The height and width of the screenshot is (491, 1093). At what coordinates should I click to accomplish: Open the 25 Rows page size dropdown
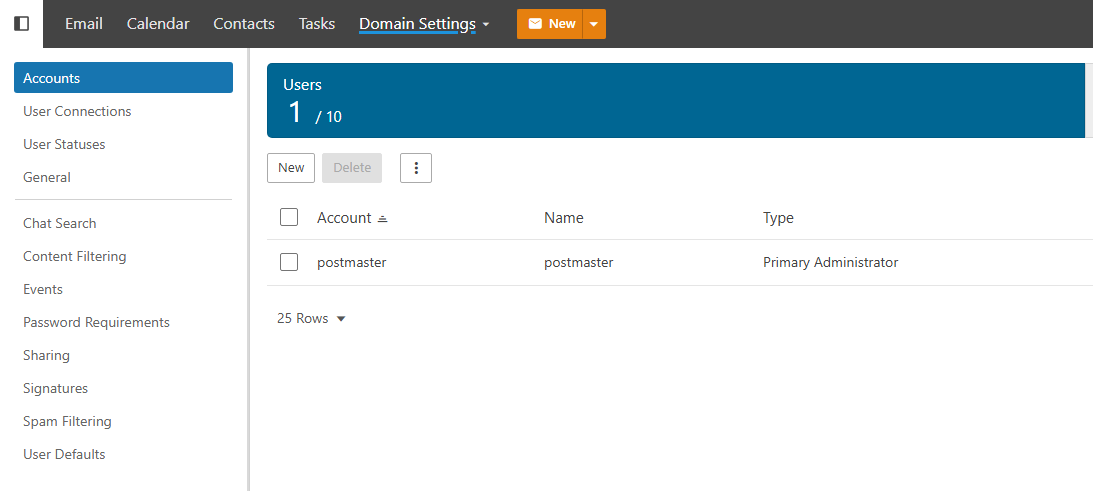click(311, 318)
